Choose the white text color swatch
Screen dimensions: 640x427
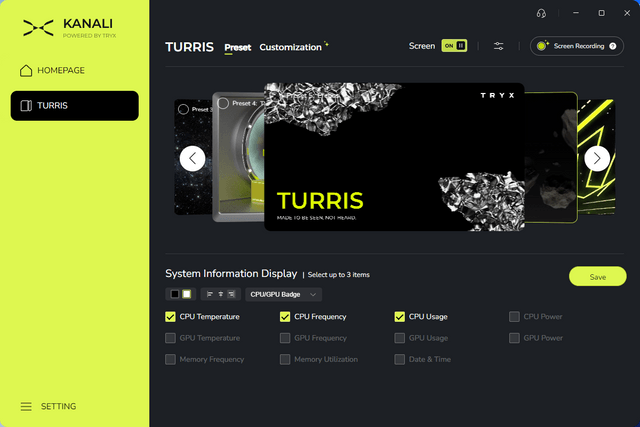click(187, 294)
